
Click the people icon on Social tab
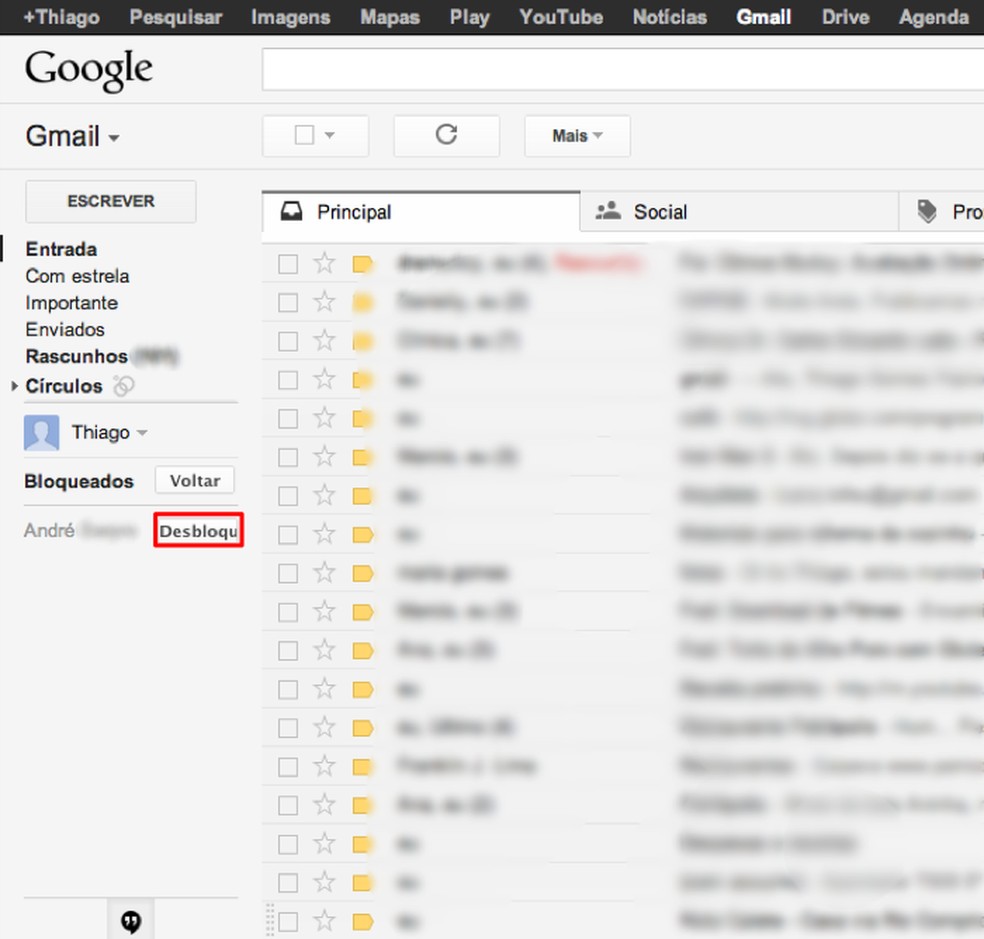[608, 211]
